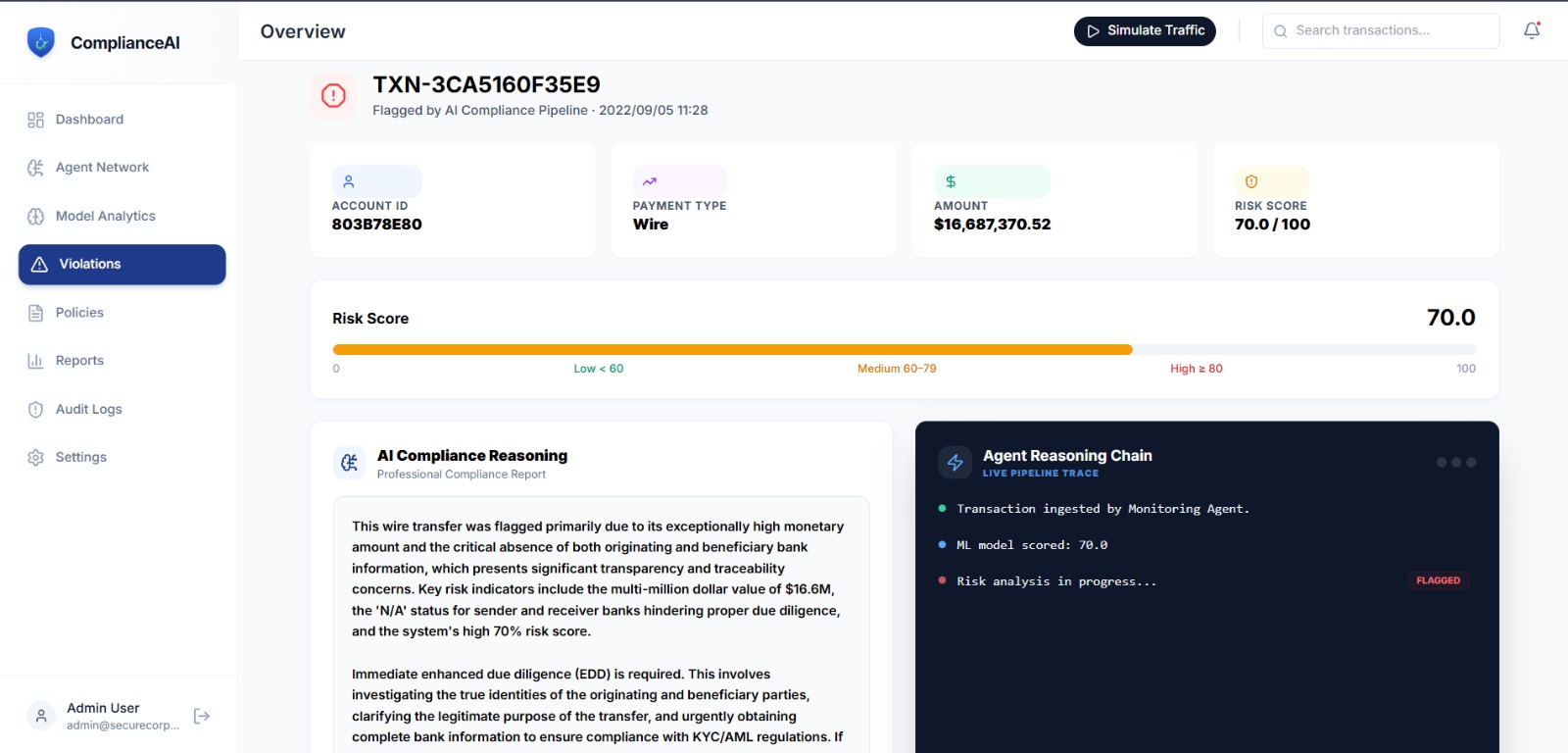Viewport: 1568px width, 753px height.
Task: Open Audit Logs
Action: pyautogui.click(x=122, y=409)
